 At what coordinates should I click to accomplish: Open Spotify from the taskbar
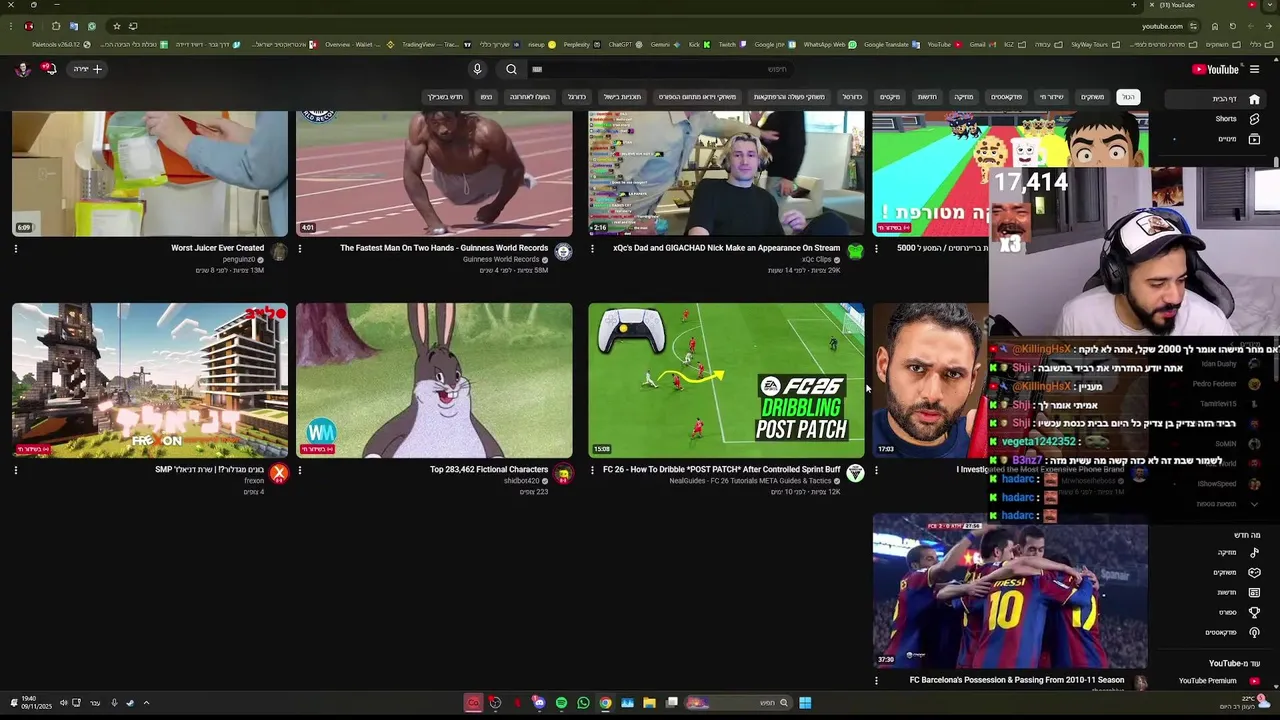click(x=561, y=703)
